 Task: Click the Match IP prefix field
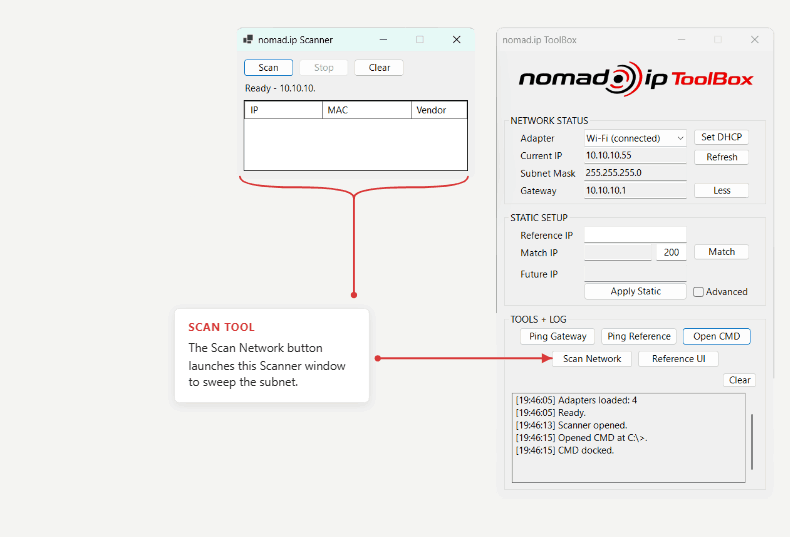(x=618, y=252)
